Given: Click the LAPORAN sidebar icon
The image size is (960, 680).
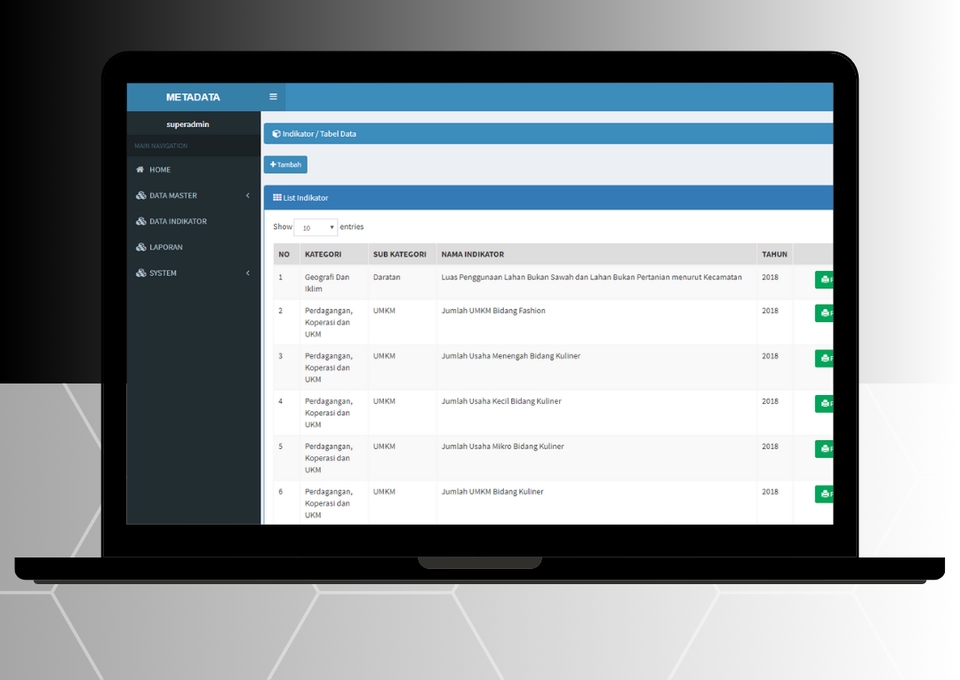Looking at the screenshot, I should coord(141,247).
